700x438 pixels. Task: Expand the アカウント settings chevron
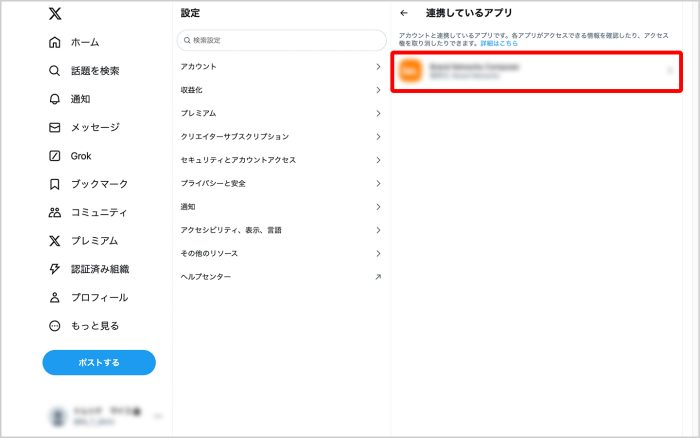click(378, 67)
